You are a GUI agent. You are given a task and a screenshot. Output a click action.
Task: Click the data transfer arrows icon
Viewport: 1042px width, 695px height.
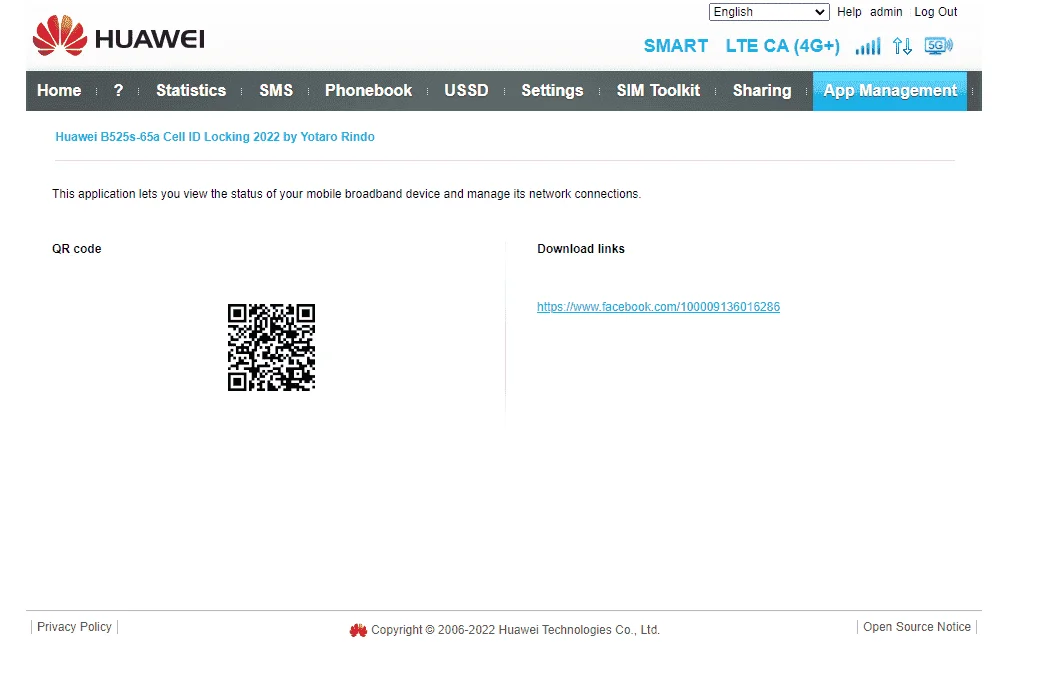click(902, 46)
